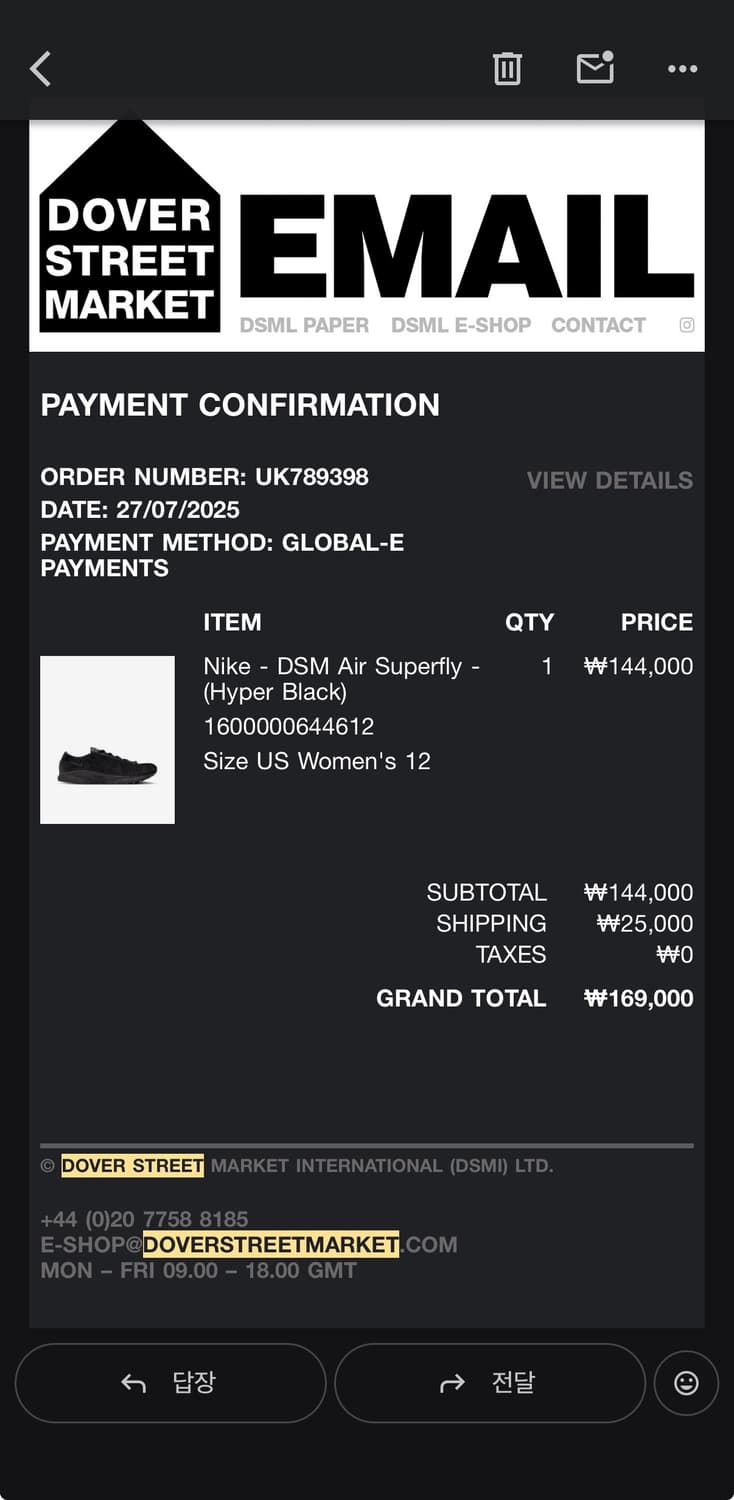Go back using the top-left arrow

tap(41, 69)
